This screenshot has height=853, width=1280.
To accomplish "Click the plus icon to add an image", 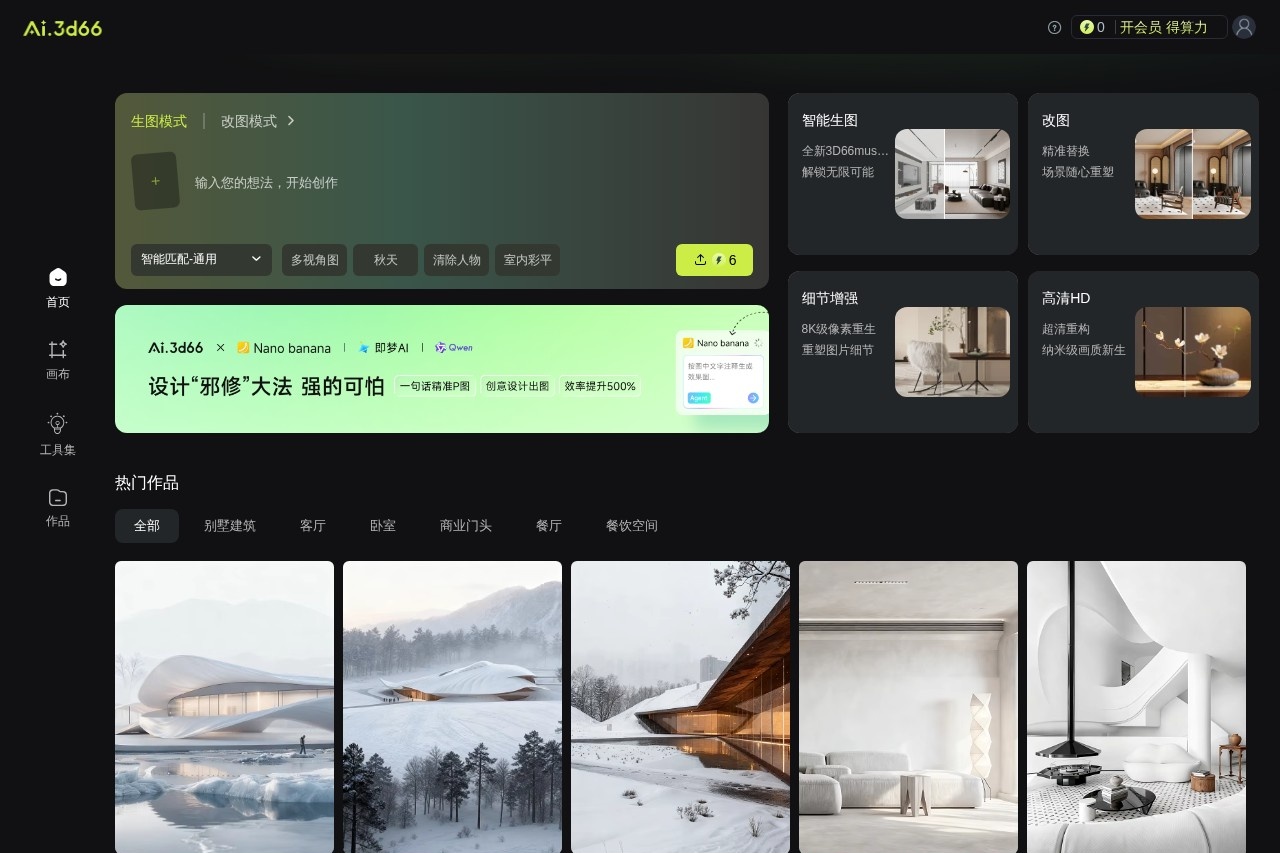I will coord(156,181).
